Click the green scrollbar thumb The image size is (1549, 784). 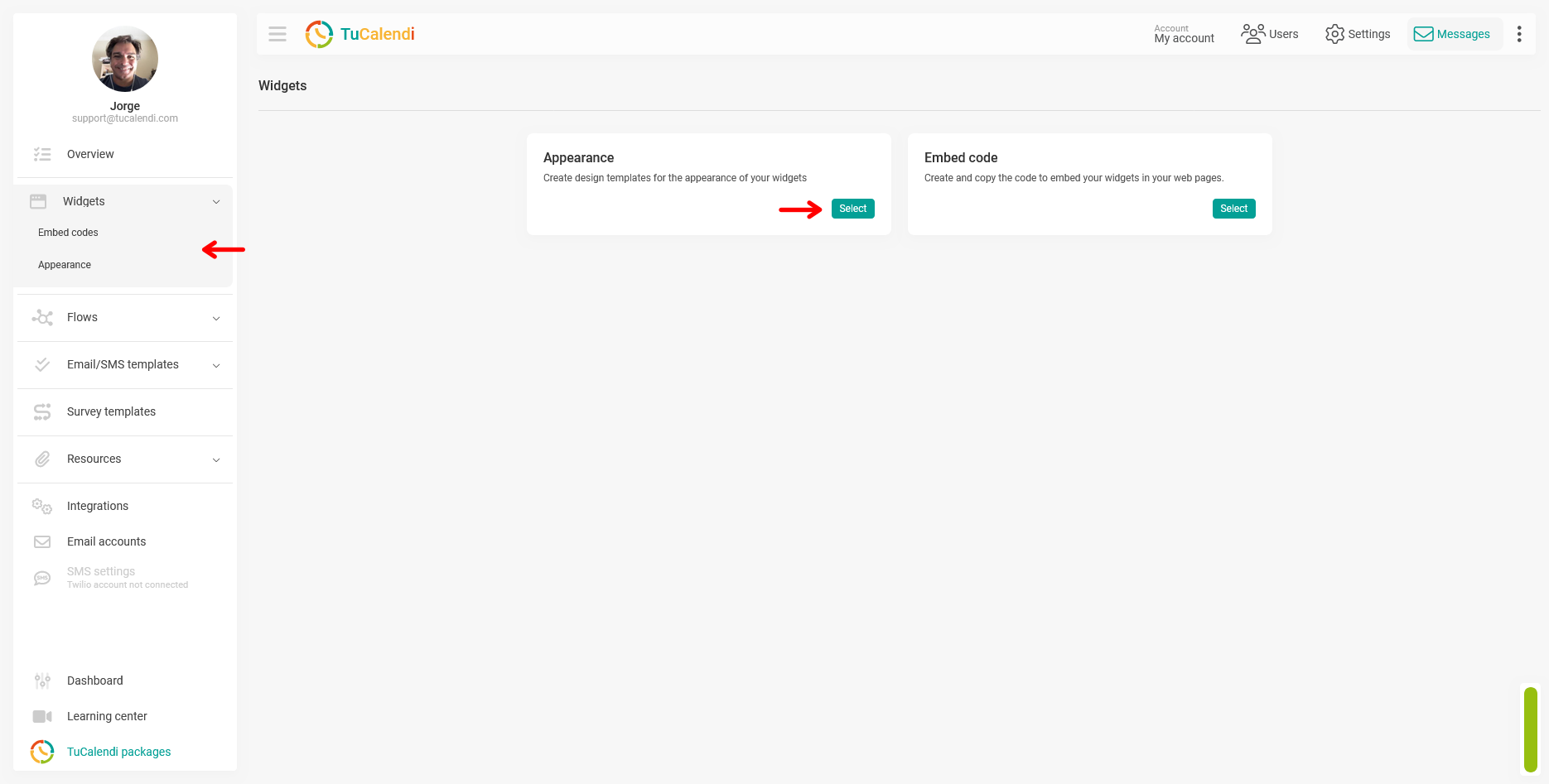tap(1530, 729)
